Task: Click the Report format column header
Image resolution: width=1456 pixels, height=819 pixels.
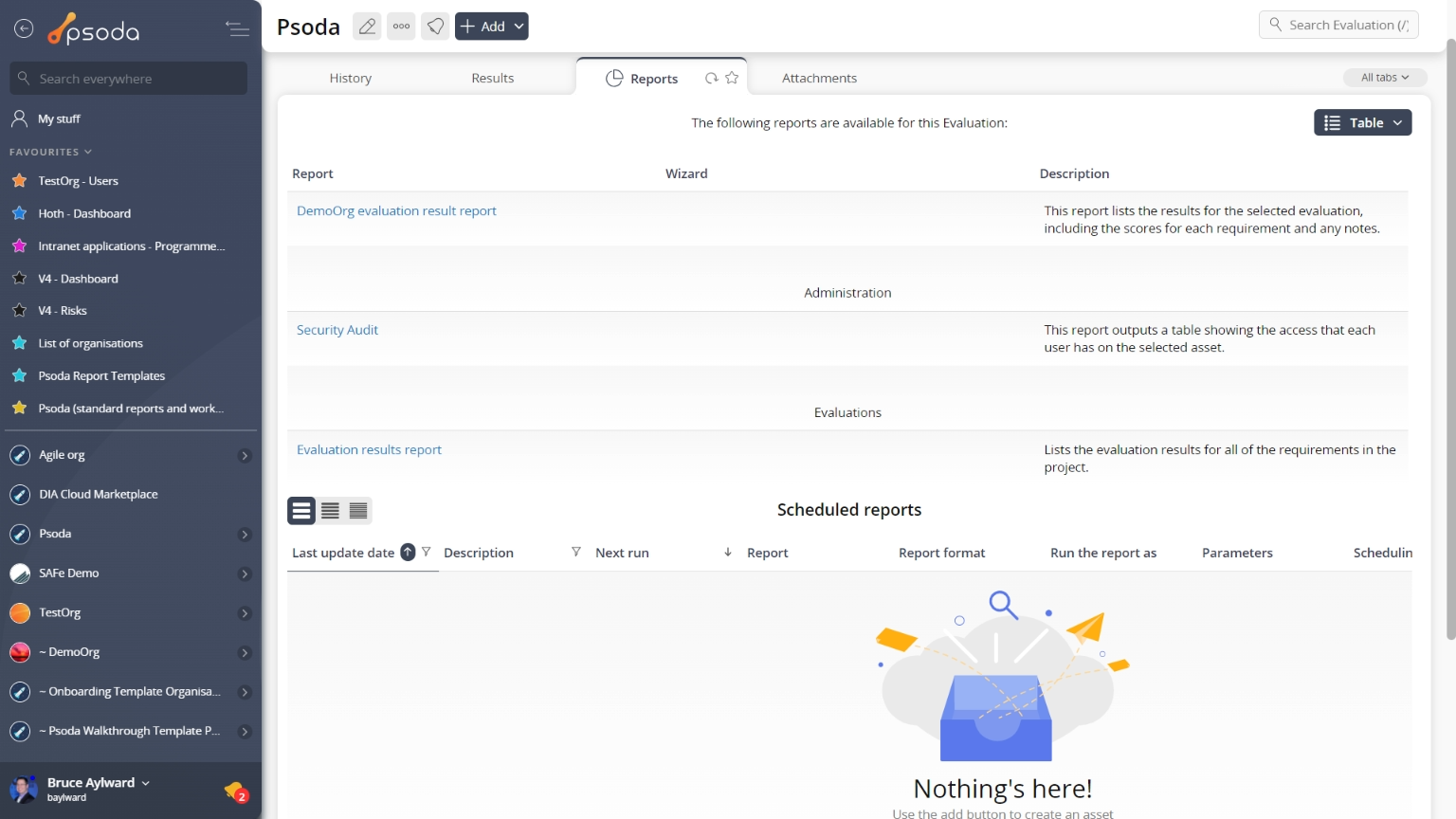Action: coord(941,553)
